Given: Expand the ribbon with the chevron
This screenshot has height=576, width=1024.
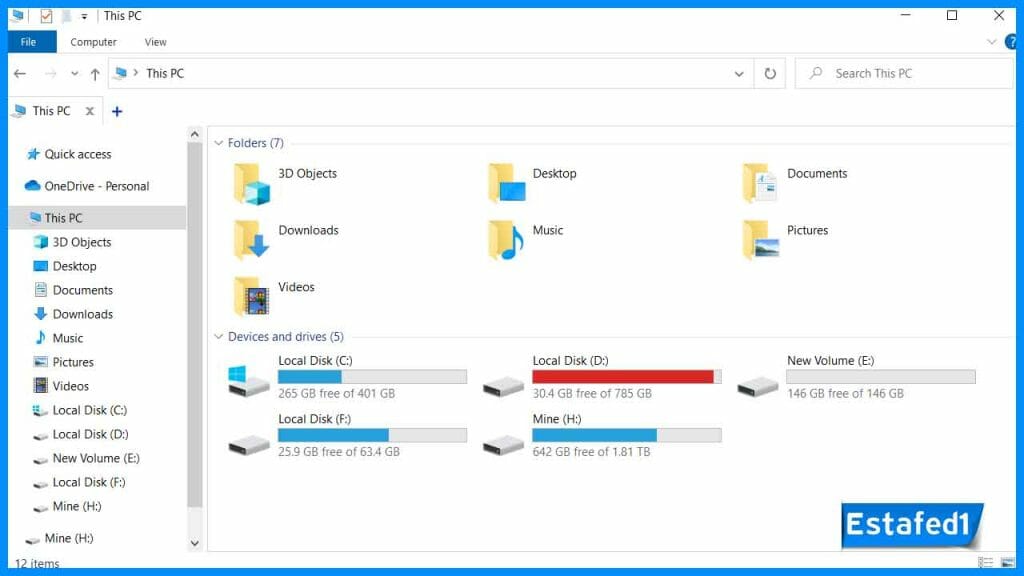Looking at the screenshot, I should coord(992,42).
